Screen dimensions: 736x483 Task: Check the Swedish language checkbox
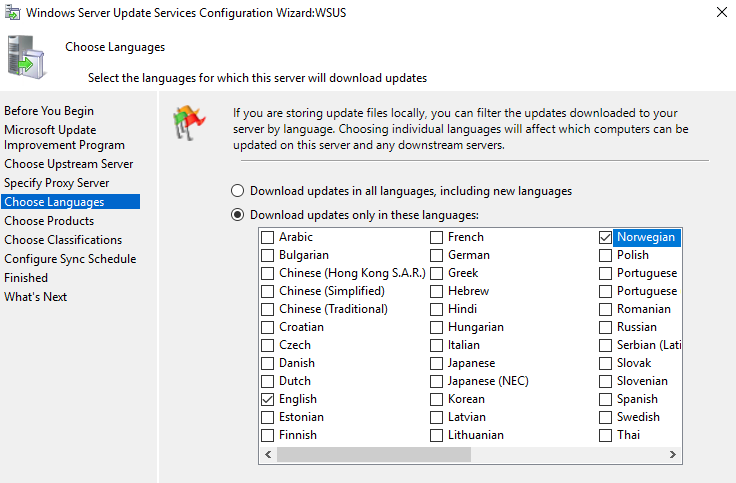[x=606, y=417]
